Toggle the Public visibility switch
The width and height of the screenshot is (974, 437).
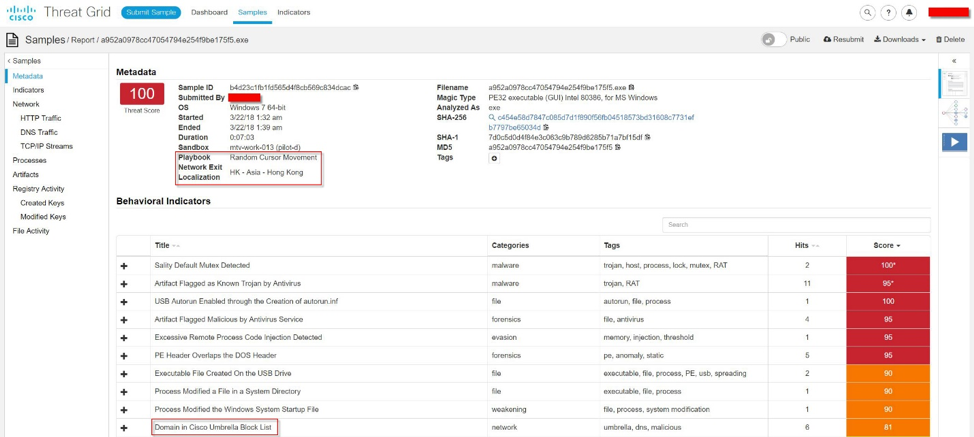click(773, 40)
